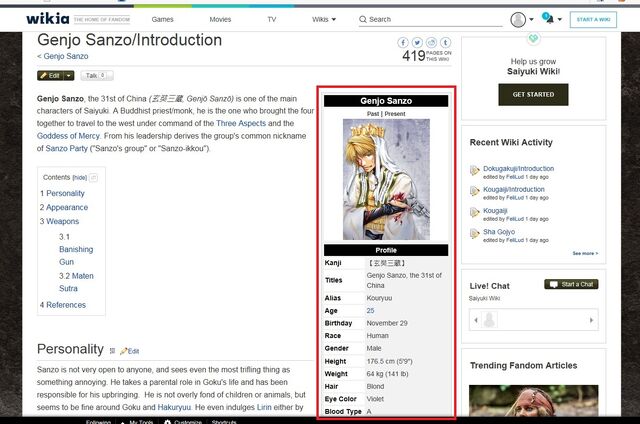Image resolution: width=640 pixels, height=424 pixels.
Task: Click START A WIKI button
Action: pos(593,19)
